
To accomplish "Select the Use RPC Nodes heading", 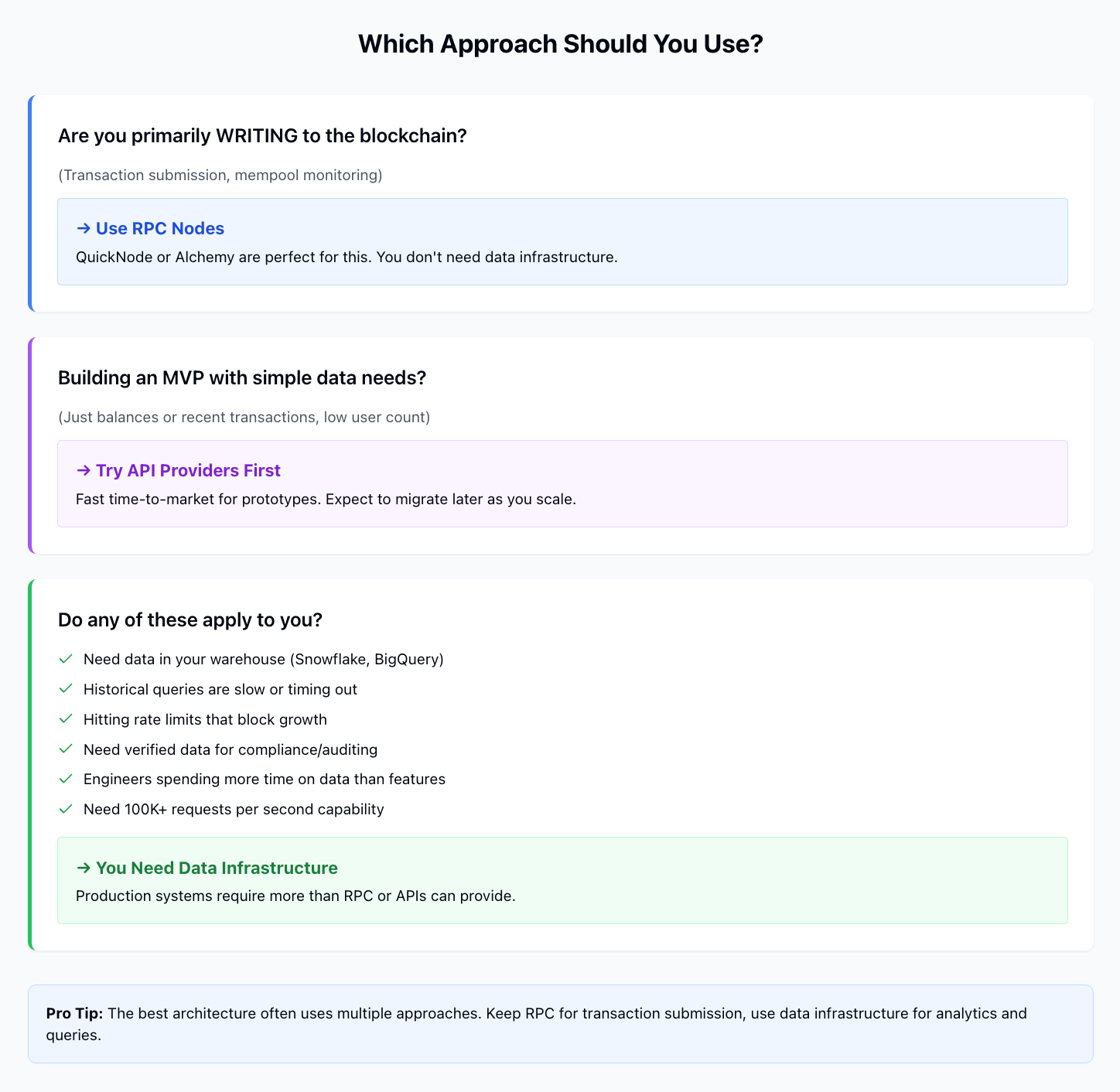I will [x=159, y=229].
